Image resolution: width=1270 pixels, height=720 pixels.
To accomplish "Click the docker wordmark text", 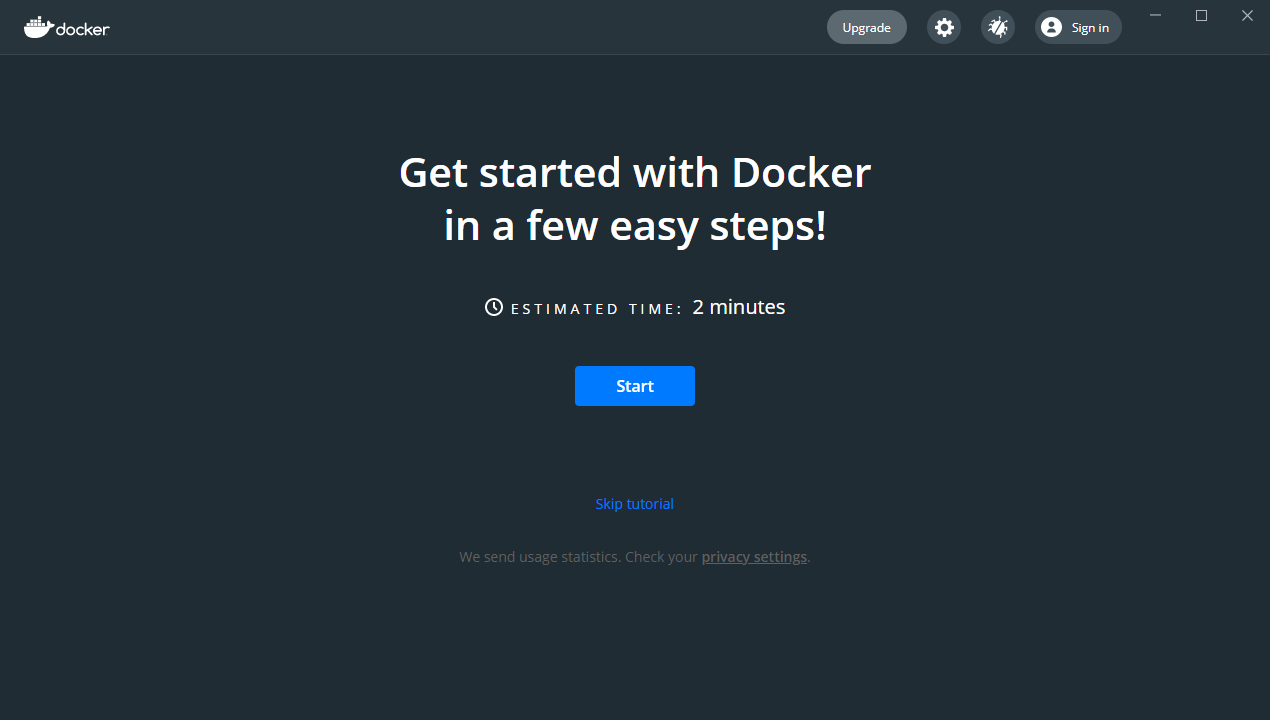I will tap(83, 28).
